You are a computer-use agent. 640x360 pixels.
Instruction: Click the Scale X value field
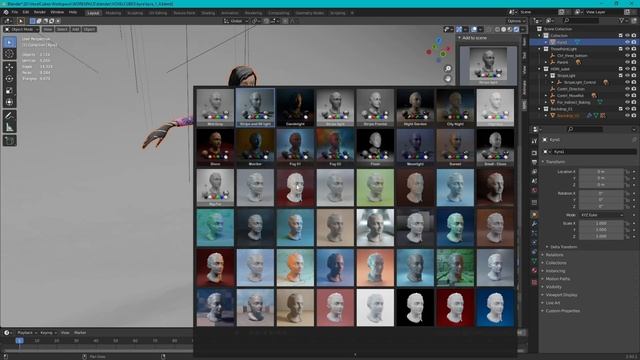coord(602,223)
